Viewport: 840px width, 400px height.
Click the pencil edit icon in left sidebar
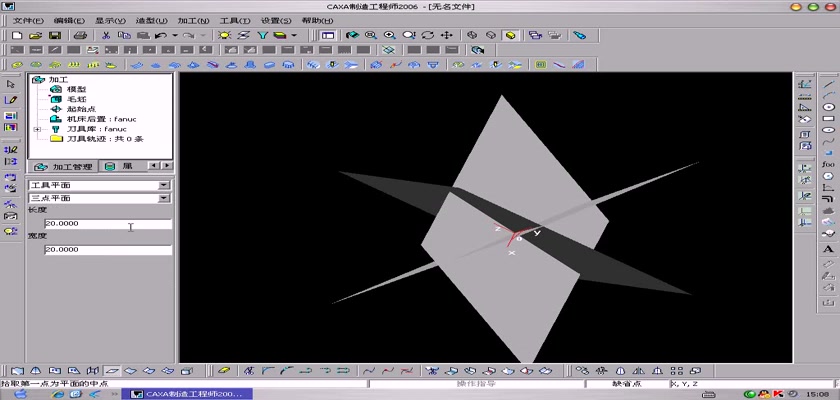[x=10, y=100]
